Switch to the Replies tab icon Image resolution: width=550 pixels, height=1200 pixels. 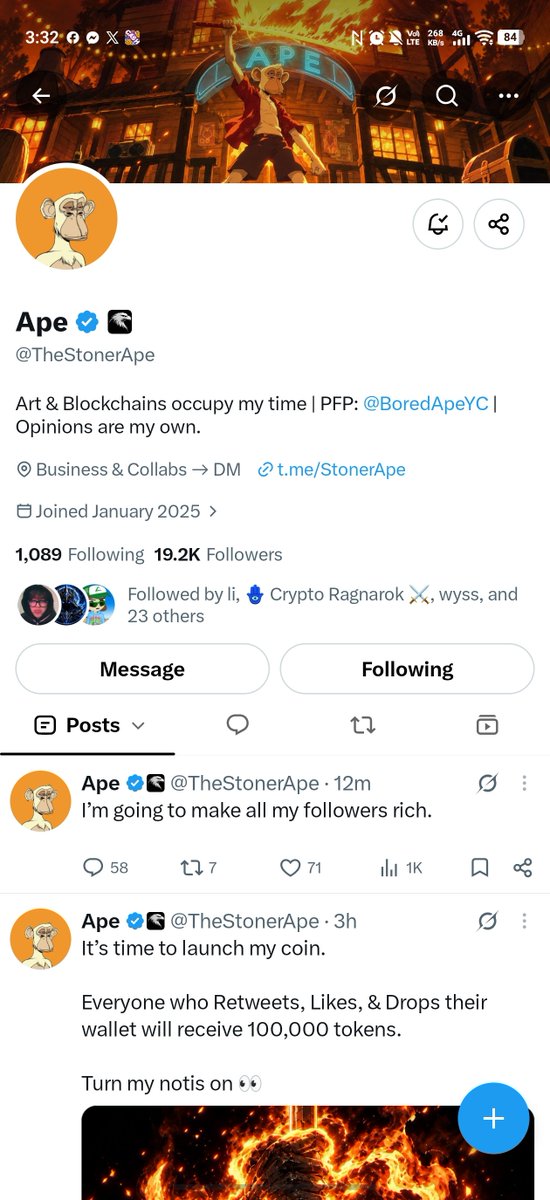click(x=237, y=725)
